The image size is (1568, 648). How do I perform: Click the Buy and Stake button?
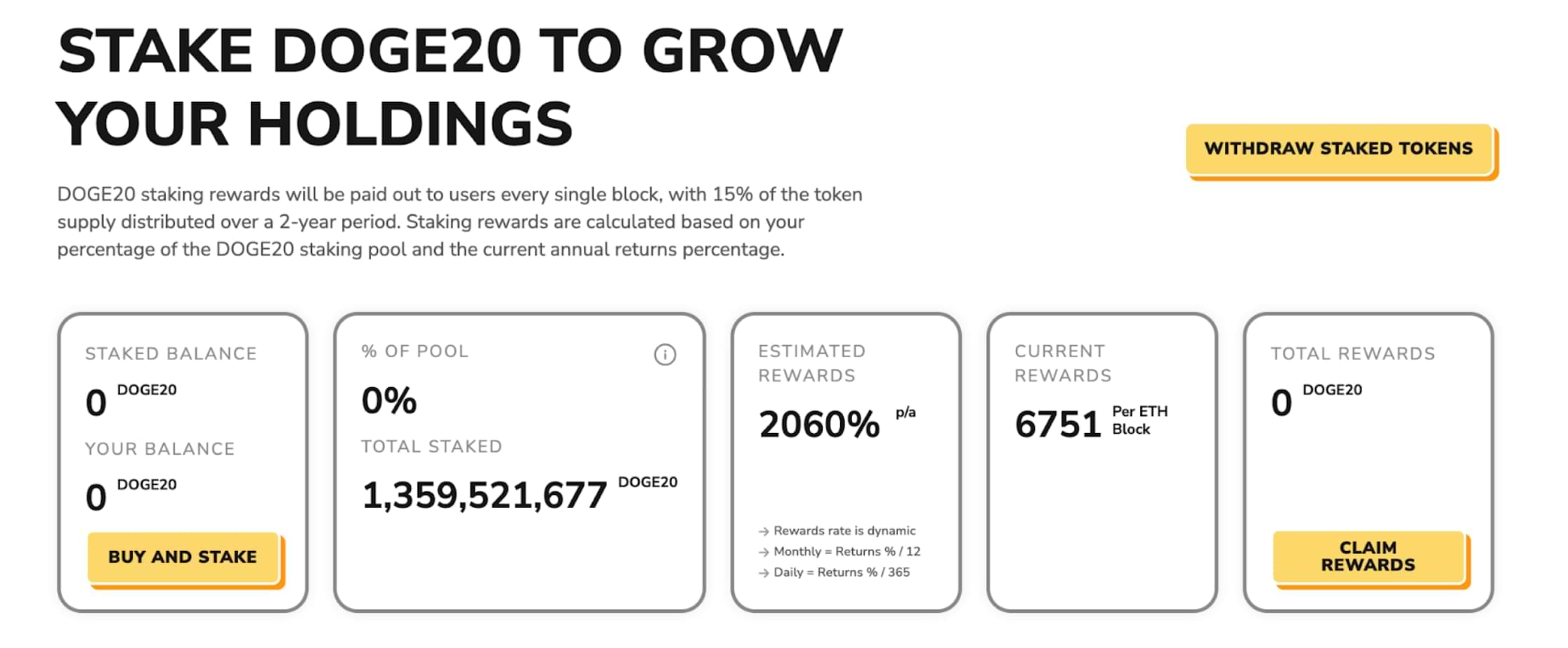click(x=183, y=557)
